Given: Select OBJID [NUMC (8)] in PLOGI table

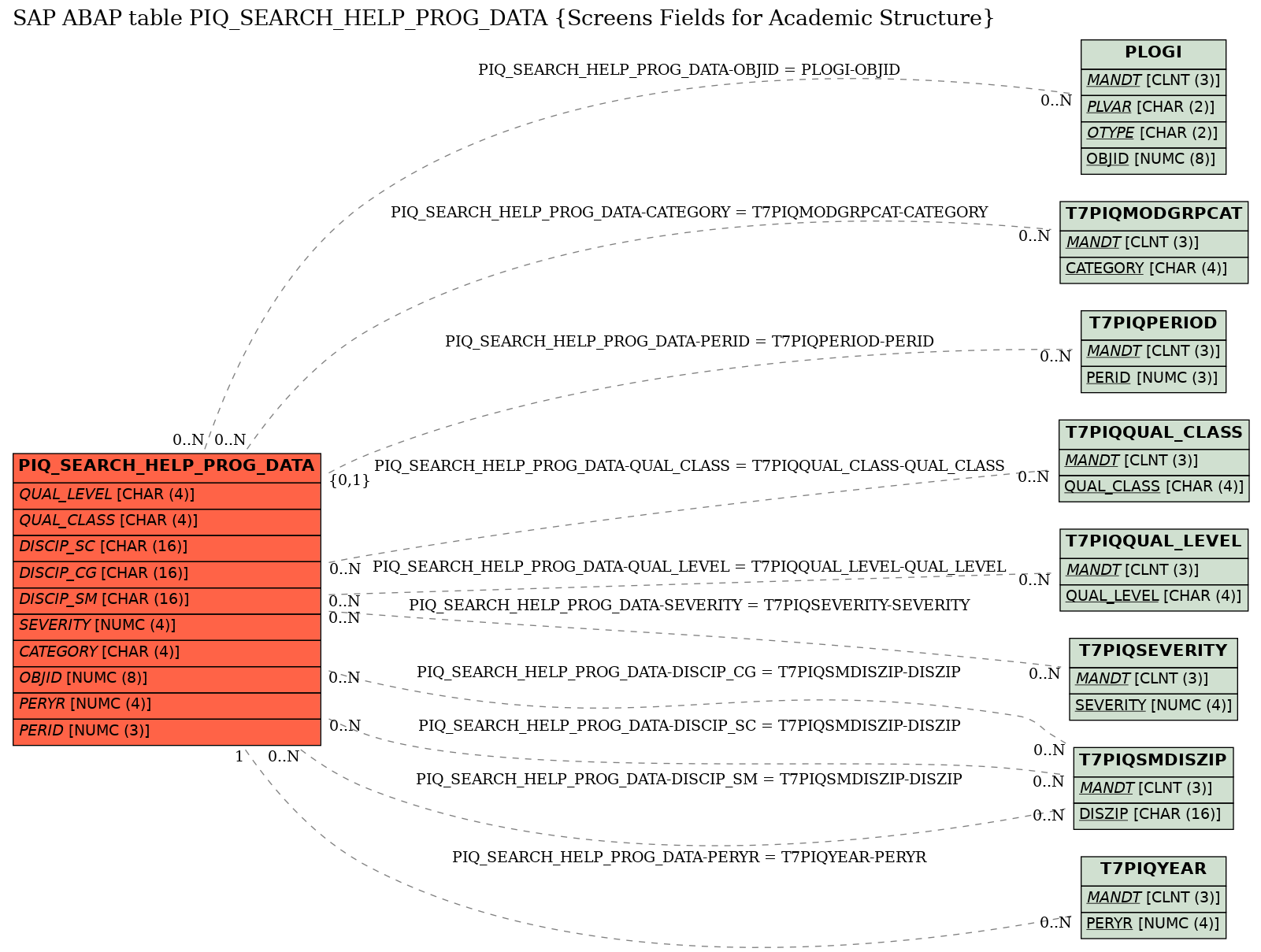Looking at the screenshot, I should tap(1153, 160).
